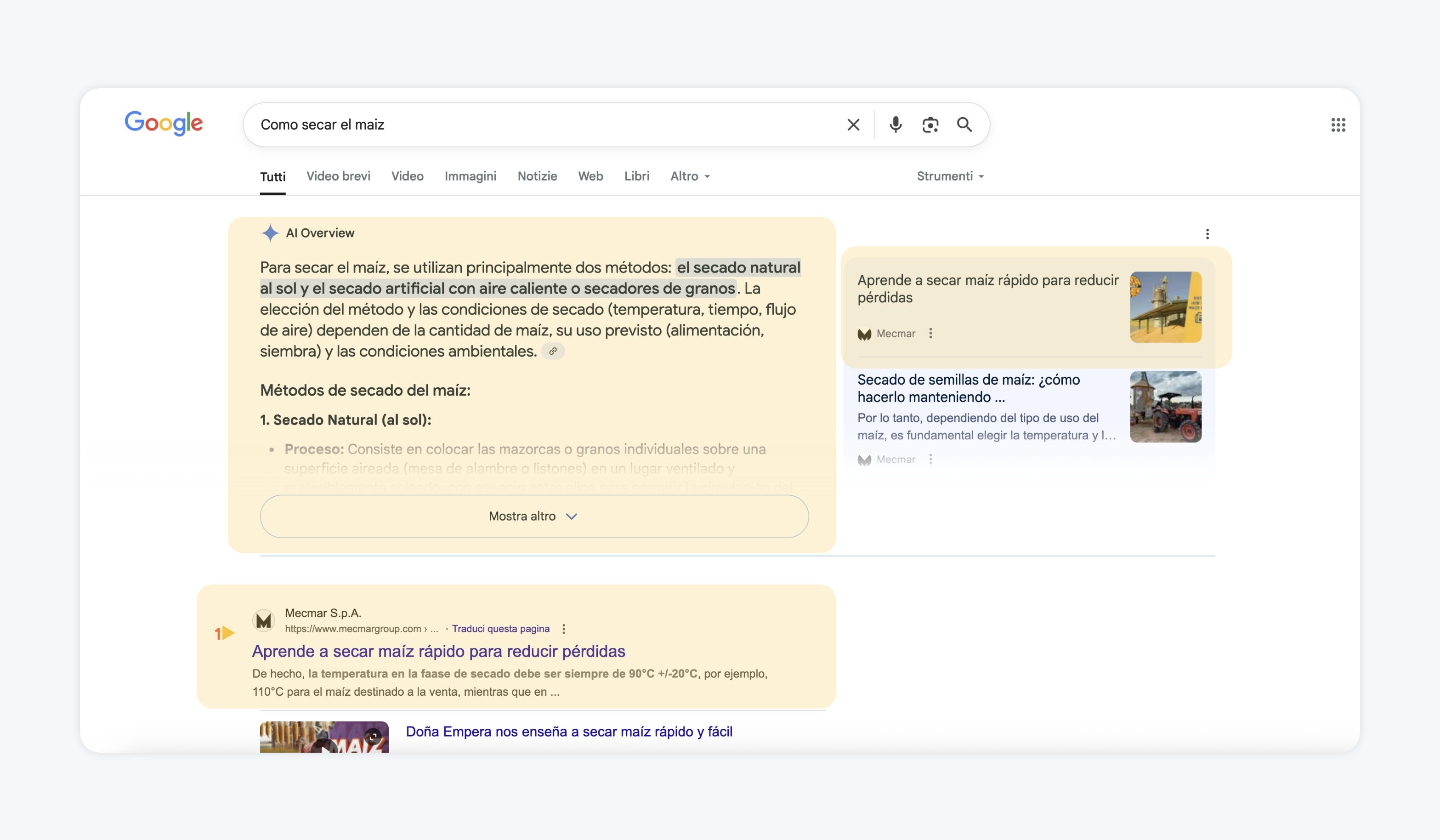Switch to the Video brevi tab
The image size is (1440, 840).
(x=338, y=176)
